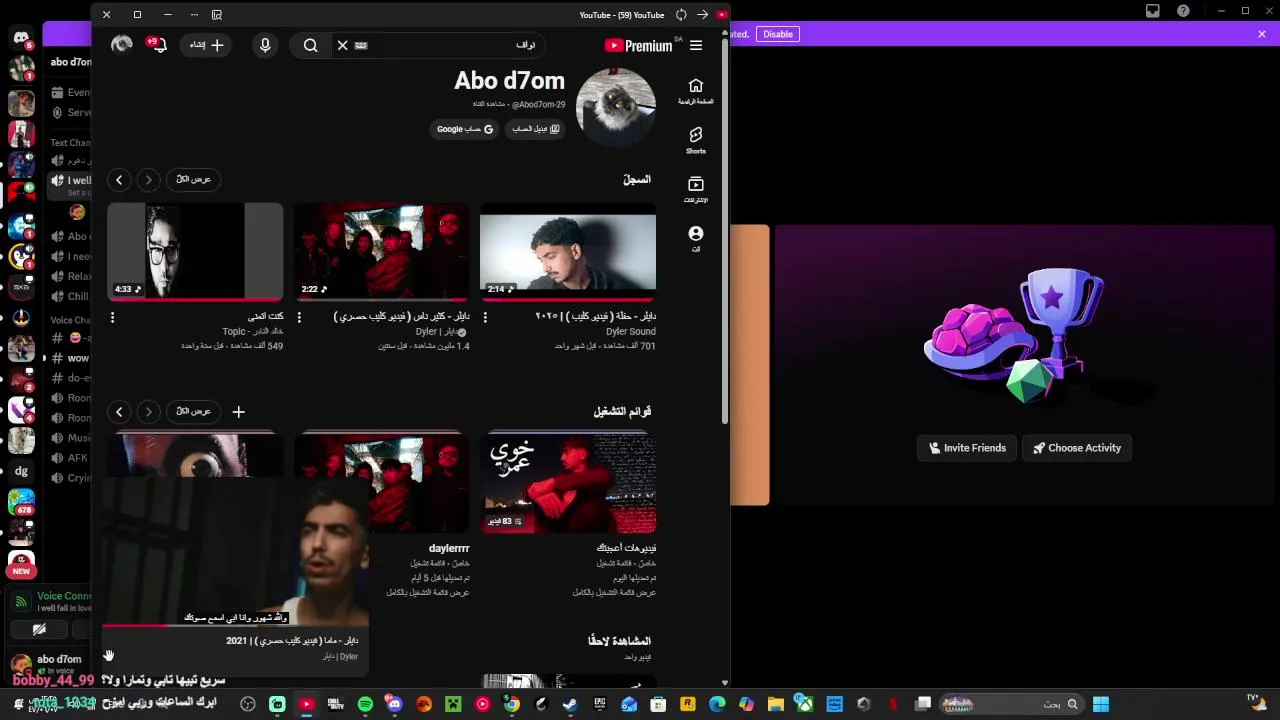
Task: Open the on-screen keyboard icon in search box
Action: [x=361, y=45]
